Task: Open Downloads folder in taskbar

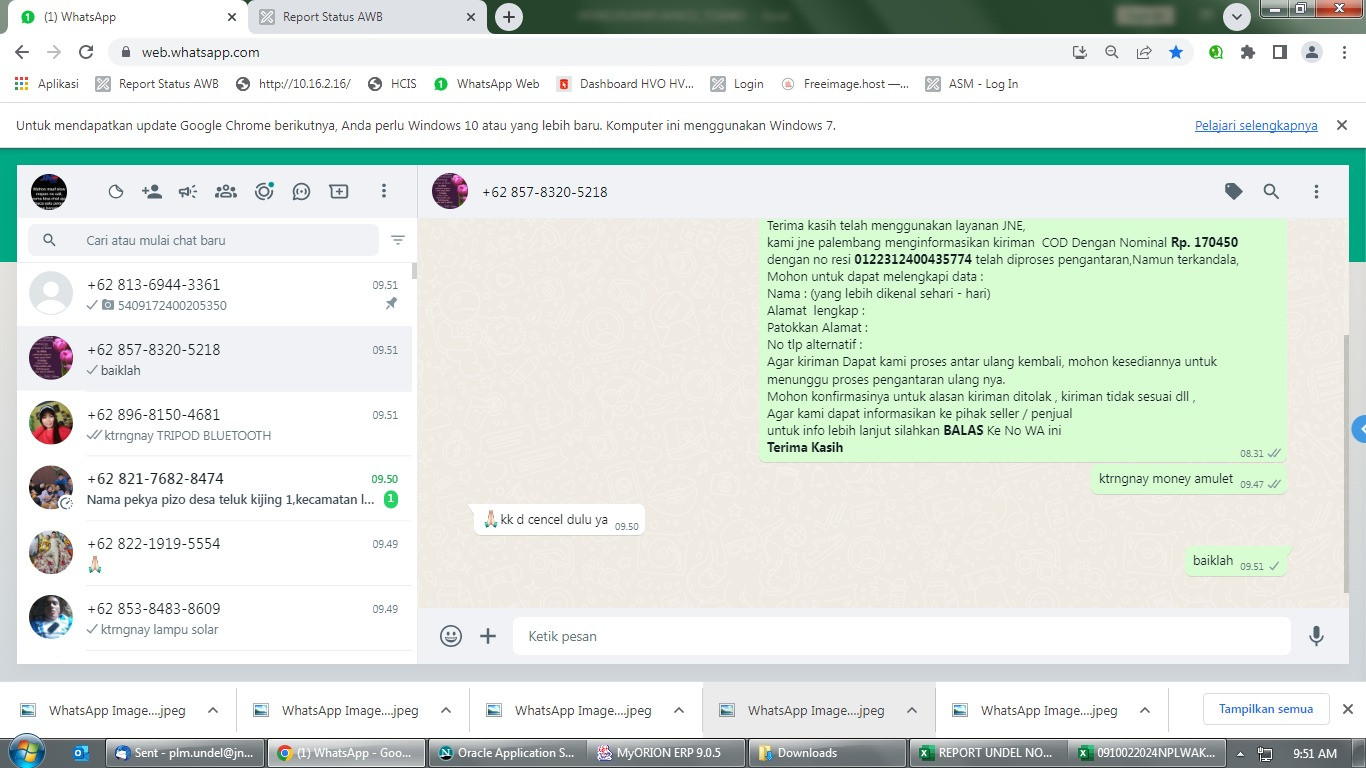Action: coord(826,753)
